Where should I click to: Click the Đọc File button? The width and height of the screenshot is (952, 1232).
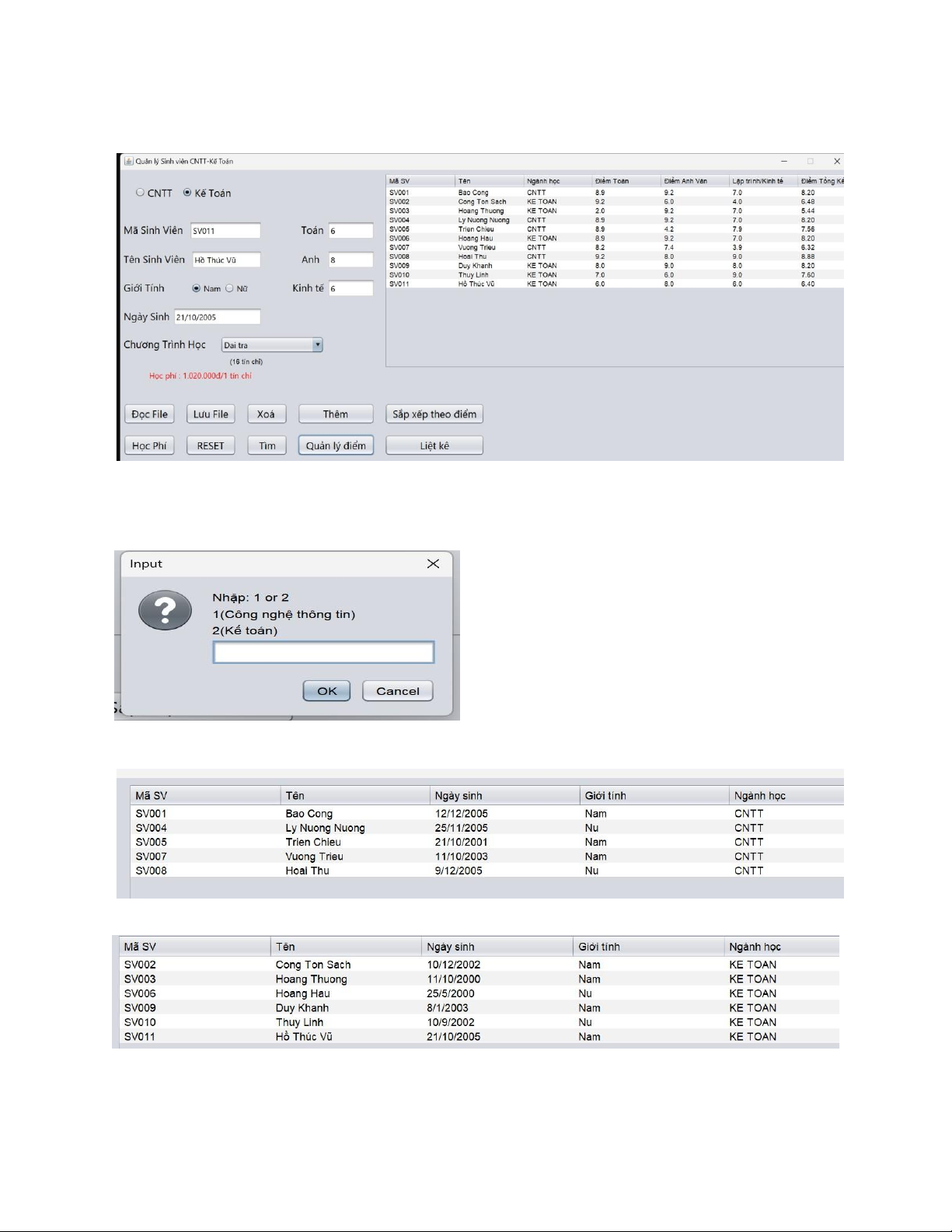pos(149,414)
